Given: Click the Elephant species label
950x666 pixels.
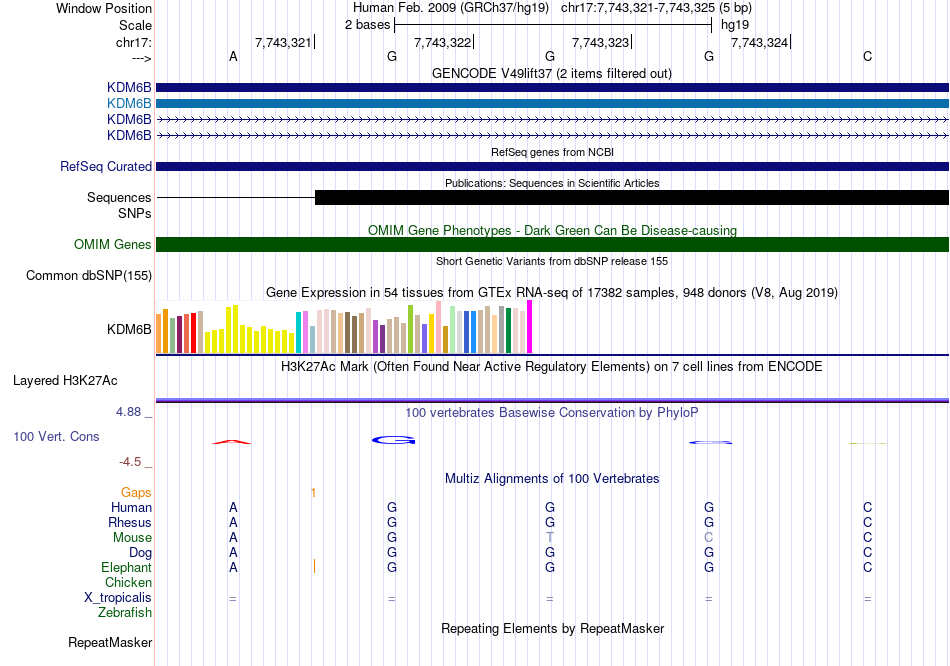Looking at the screenshot, I should pyautogui.click(x=126, y=568).
